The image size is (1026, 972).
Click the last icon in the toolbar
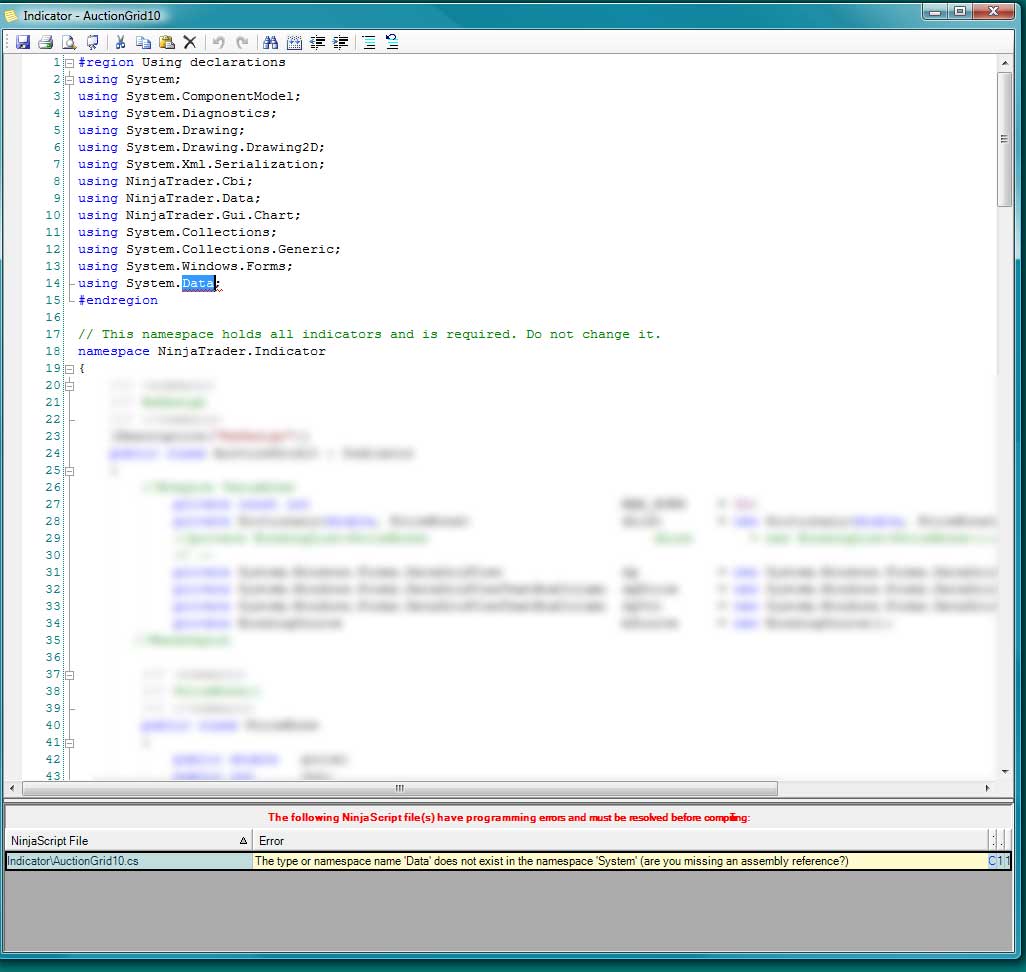coord(392,42)
